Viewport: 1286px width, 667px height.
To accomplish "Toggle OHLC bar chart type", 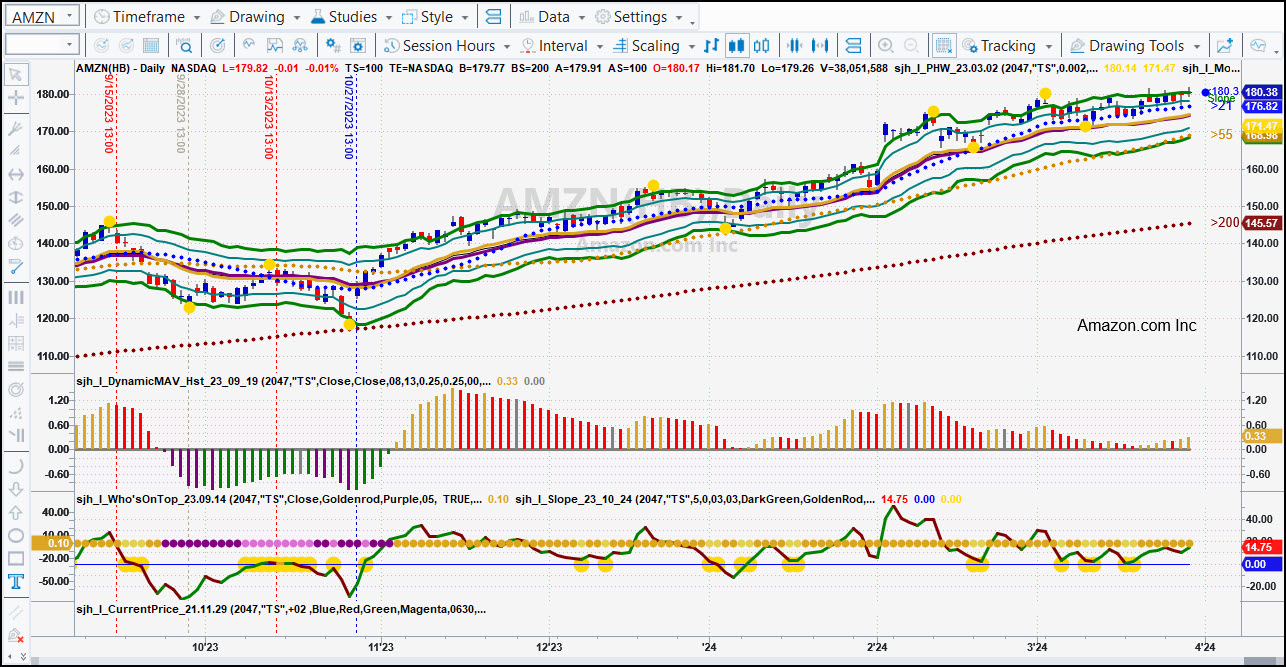I will click(x=712, y=45).
